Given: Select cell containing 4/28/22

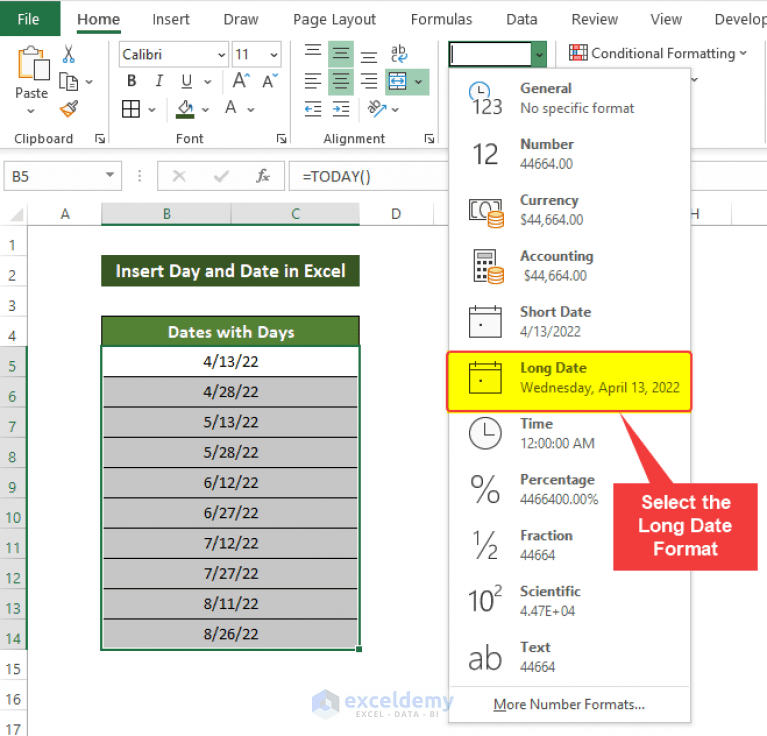Looking at the screenshot, I should 230,392.
